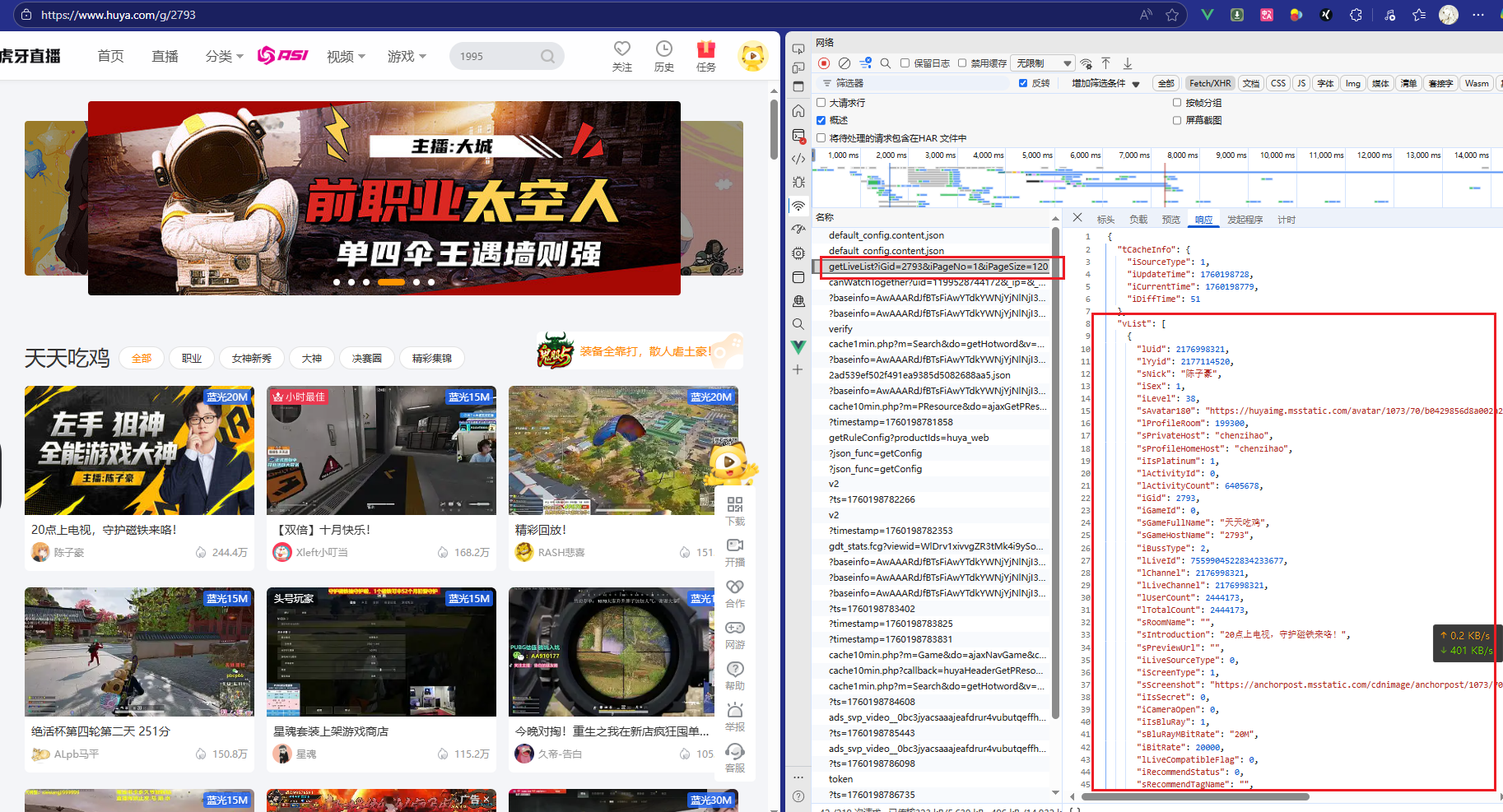
Task: Filter requests by Fetch/XHR
Action: tap(1210, 83)
